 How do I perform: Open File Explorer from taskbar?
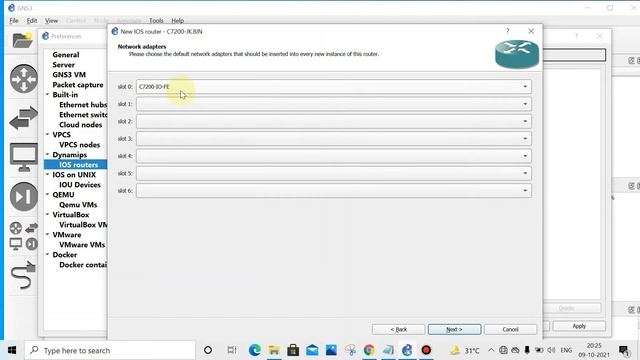(x=274, y=350)
